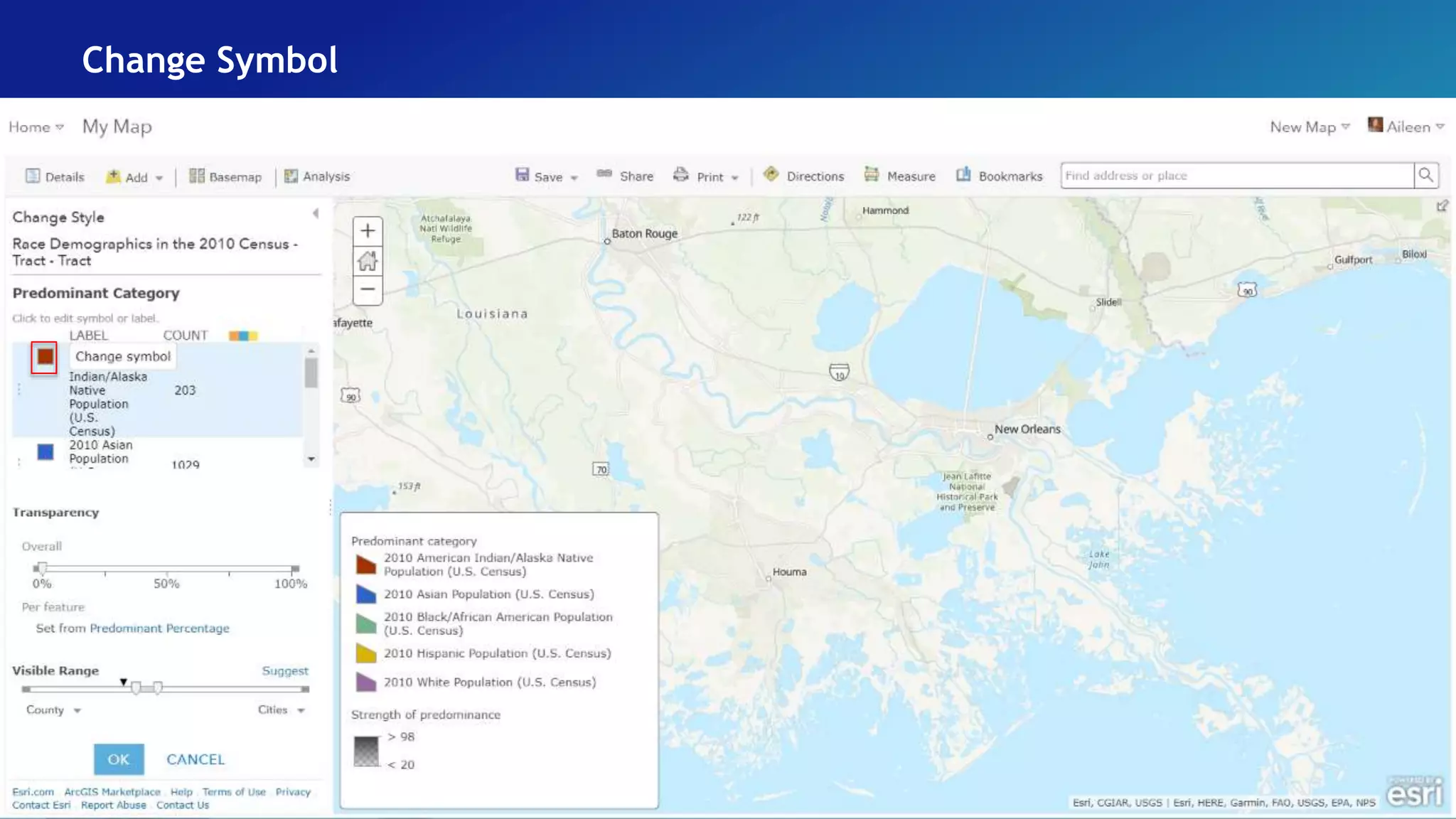Collapse the Change Style panel arrow

pos(316,213)
